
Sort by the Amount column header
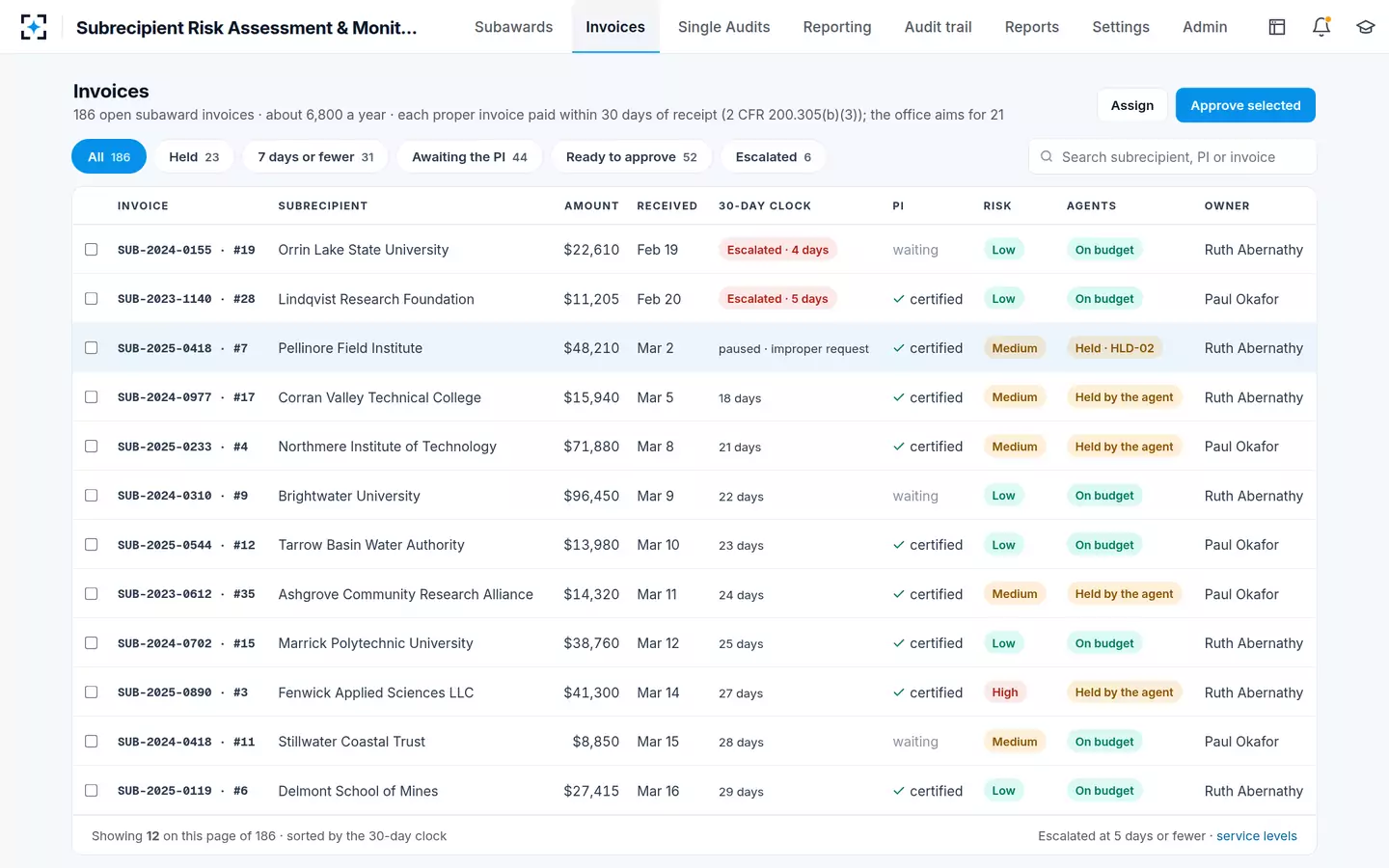point(591,205)
